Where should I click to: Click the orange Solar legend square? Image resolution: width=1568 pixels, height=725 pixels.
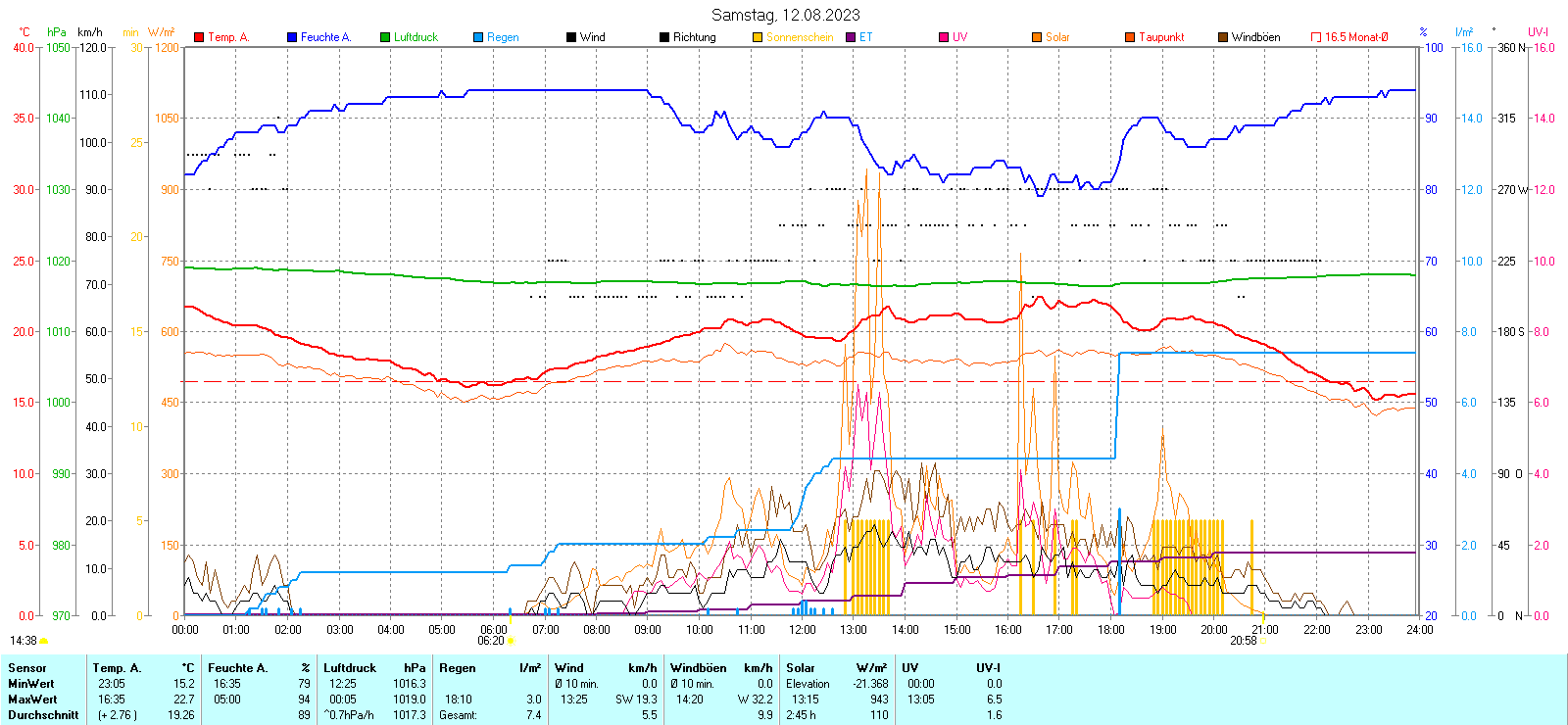click(1037, 37)
